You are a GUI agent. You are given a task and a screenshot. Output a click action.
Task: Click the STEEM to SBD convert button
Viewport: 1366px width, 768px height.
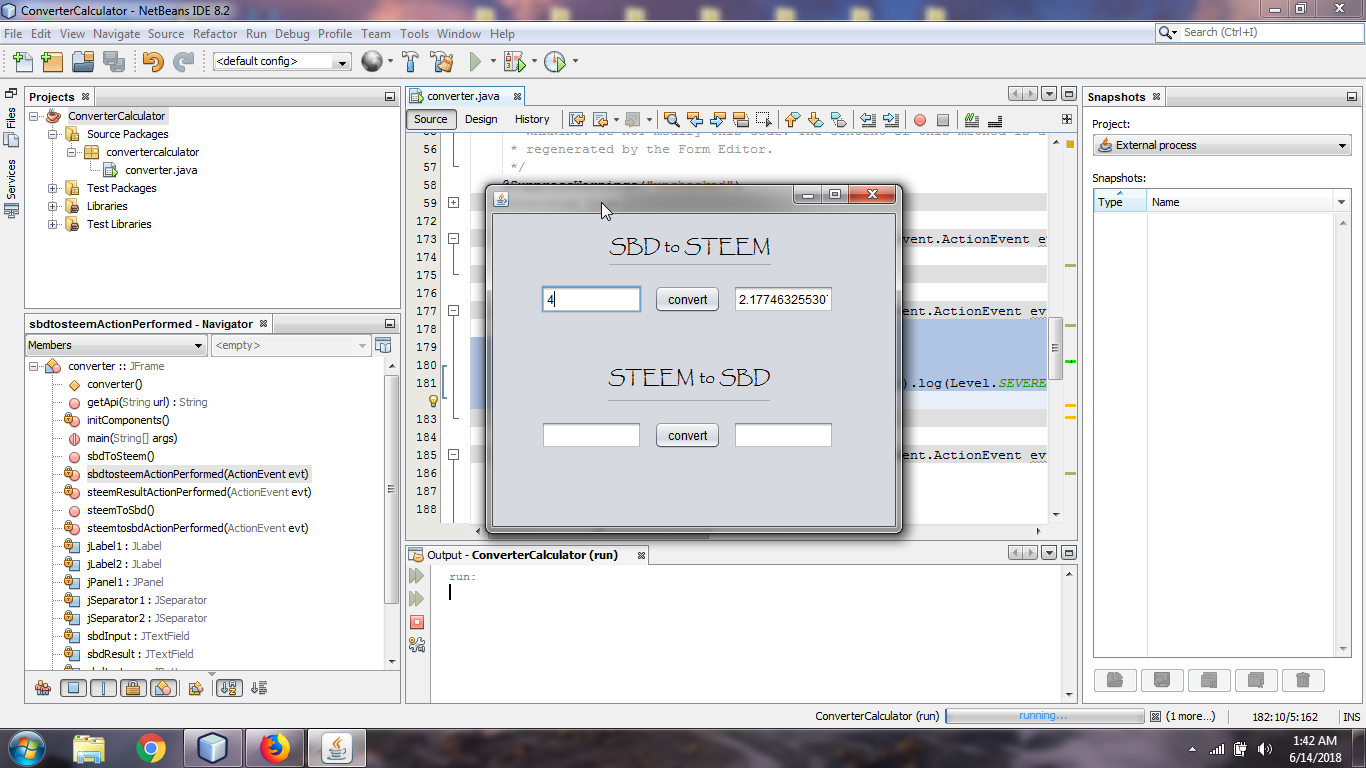(x=687, y=435)
